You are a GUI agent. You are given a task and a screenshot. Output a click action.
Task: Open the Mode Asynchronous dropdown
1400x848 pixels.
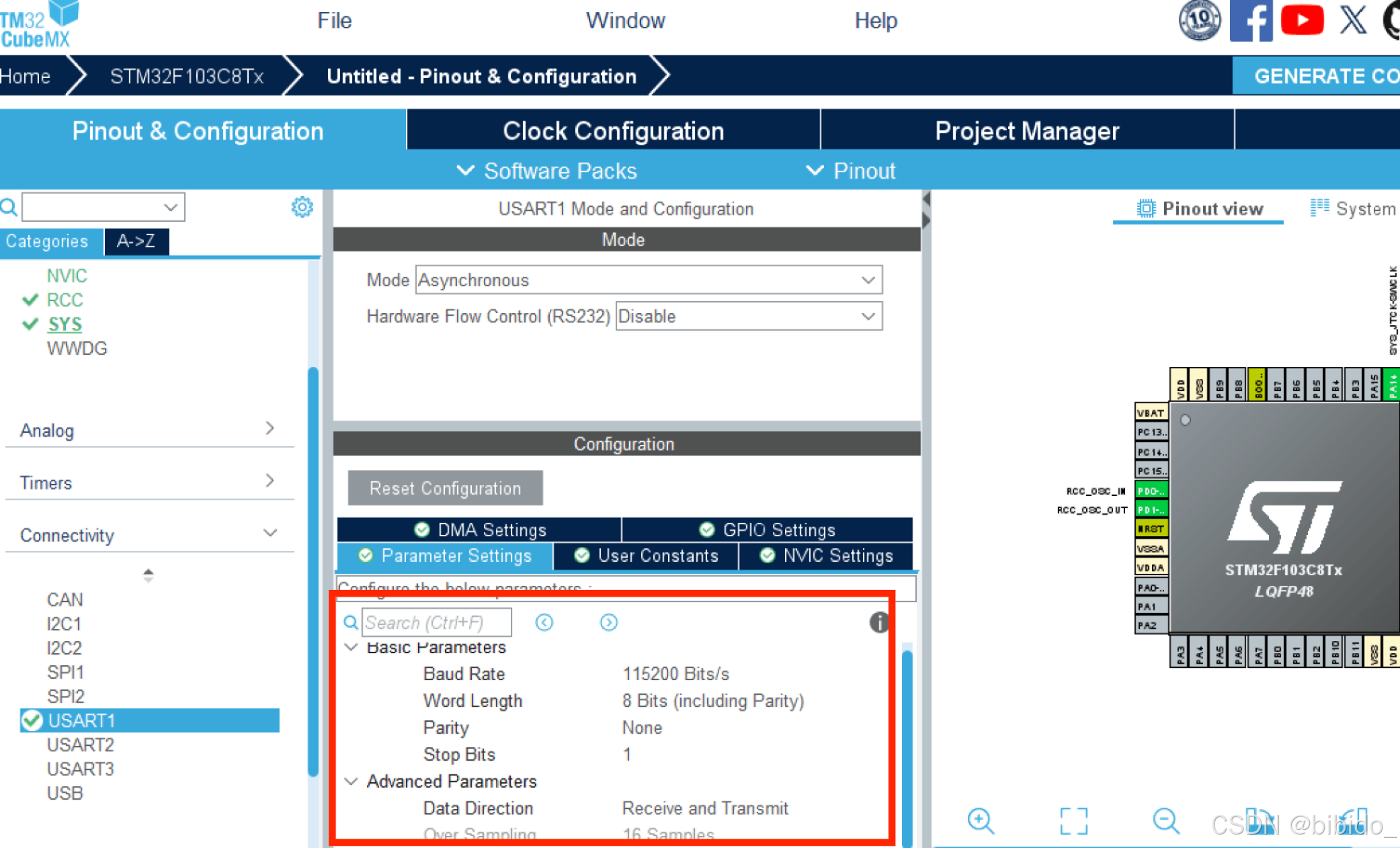(x=649, y=280)
